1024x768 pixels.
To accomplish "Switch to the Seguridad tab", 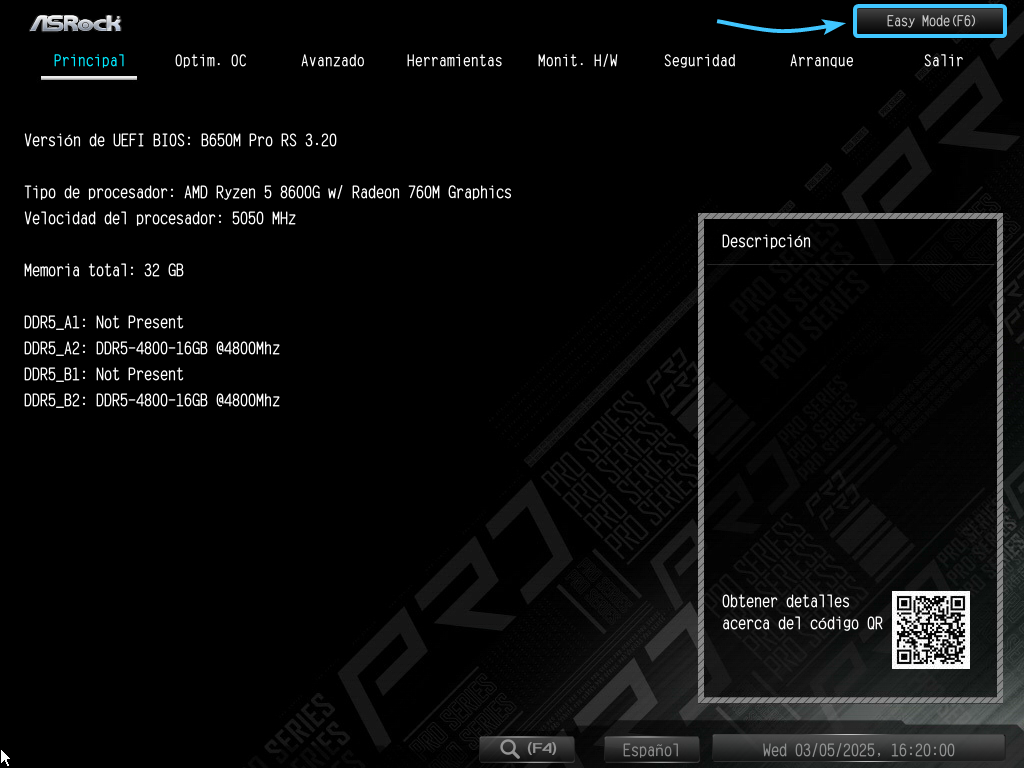I will click(x=699, y=61).
